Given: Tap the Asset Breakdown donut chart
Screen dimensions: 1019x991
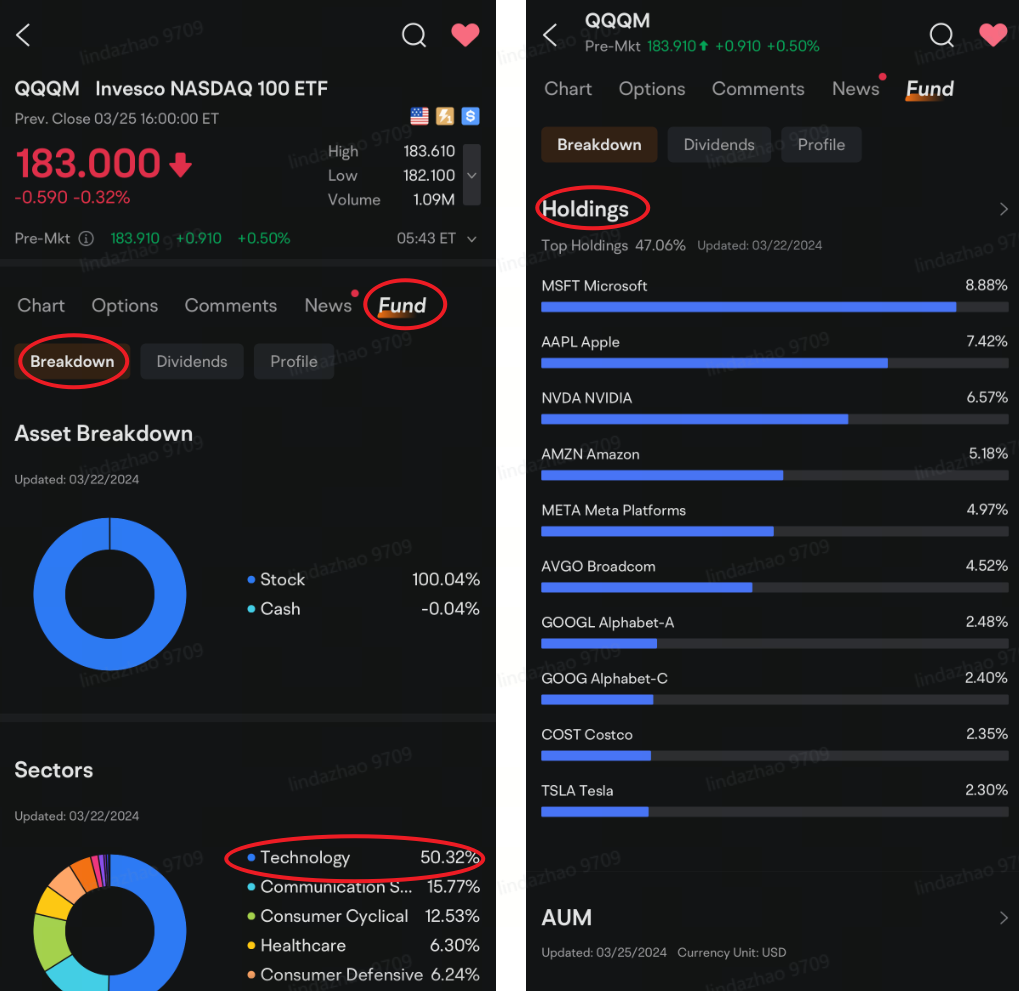Looking at the screenshot, I should coord(110,594).
